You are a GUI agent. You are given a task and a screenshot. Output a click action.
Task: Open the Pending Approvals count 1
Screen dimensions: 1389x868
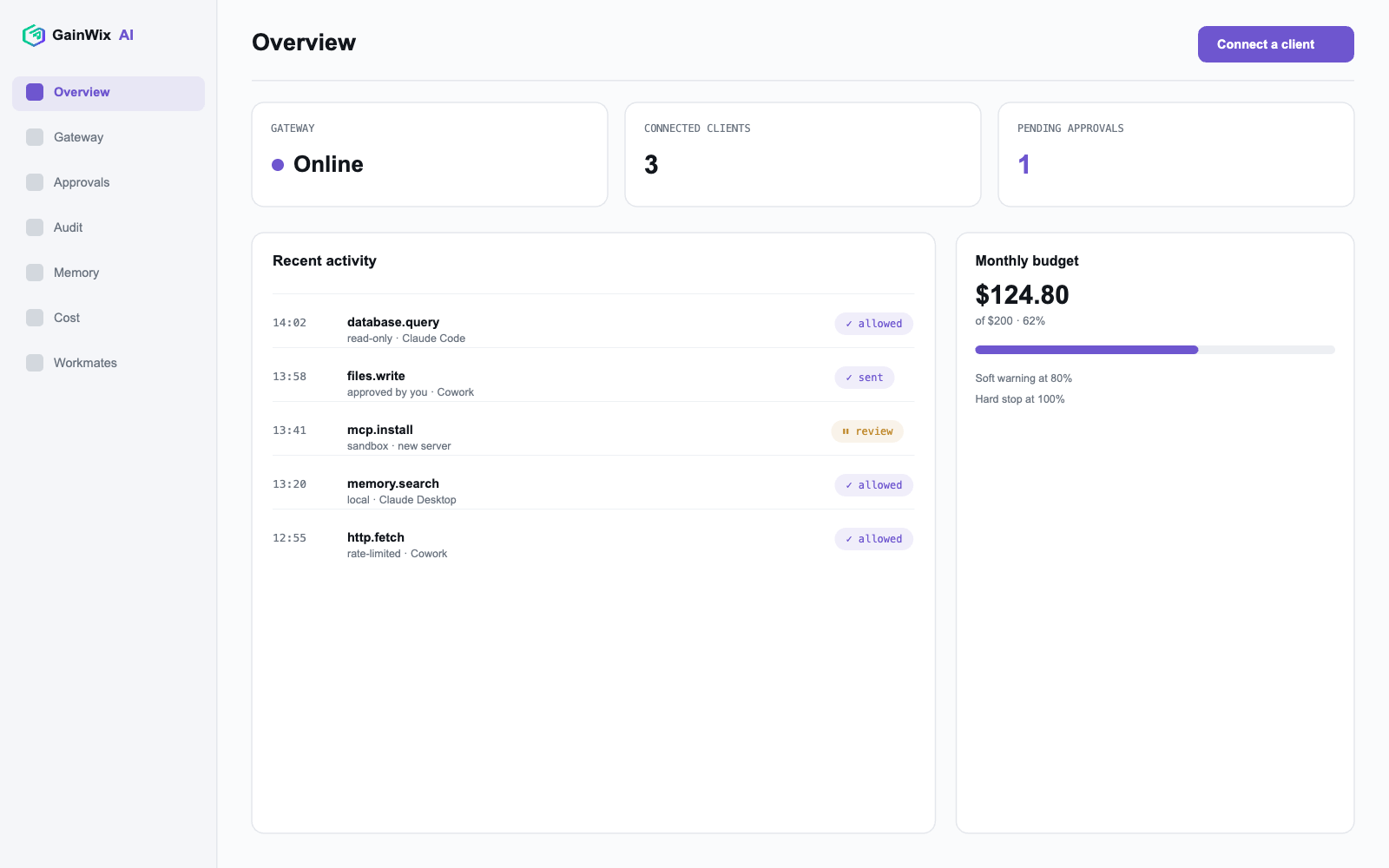coord(1024,165)
